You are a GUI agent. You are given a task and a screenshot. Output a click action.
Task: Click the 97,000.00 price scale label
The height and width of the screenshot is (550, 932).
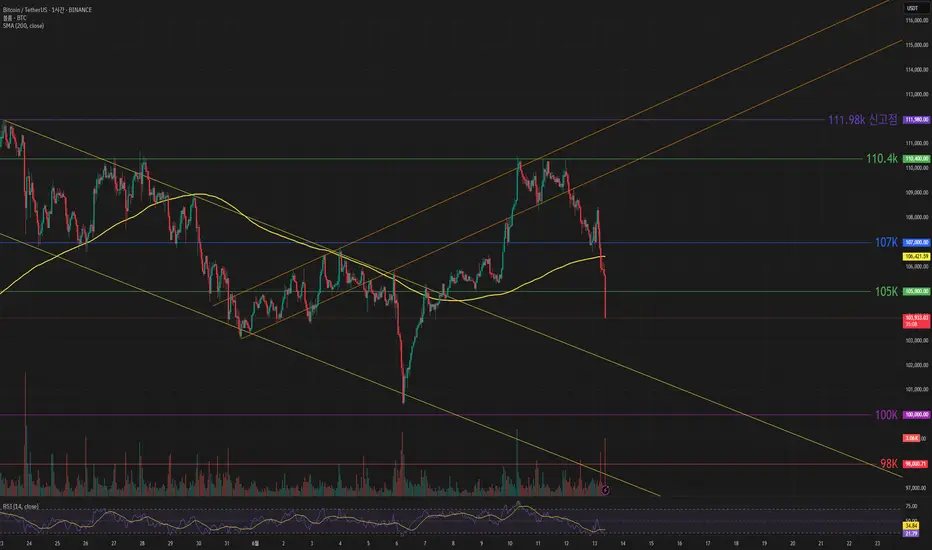pos(917,488)
